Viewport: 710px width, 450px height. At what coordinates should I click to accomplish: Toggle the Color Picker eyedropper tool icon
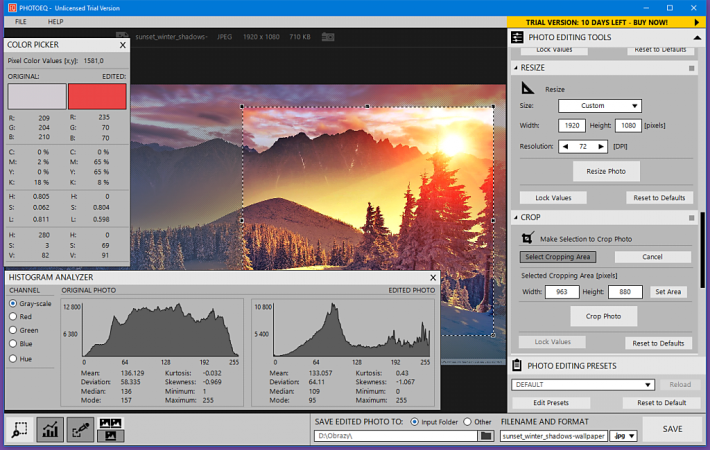point(81,429)
